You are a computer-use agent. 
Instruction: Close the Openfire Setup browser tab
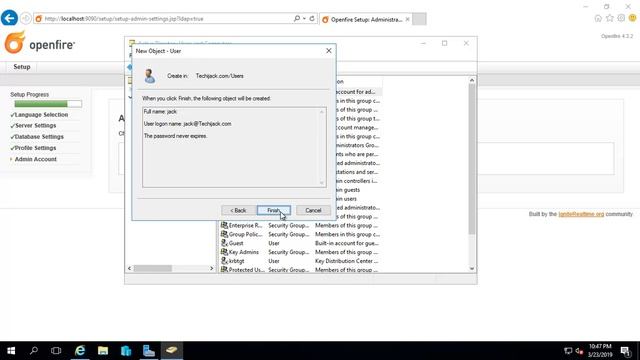coord(407,19)
